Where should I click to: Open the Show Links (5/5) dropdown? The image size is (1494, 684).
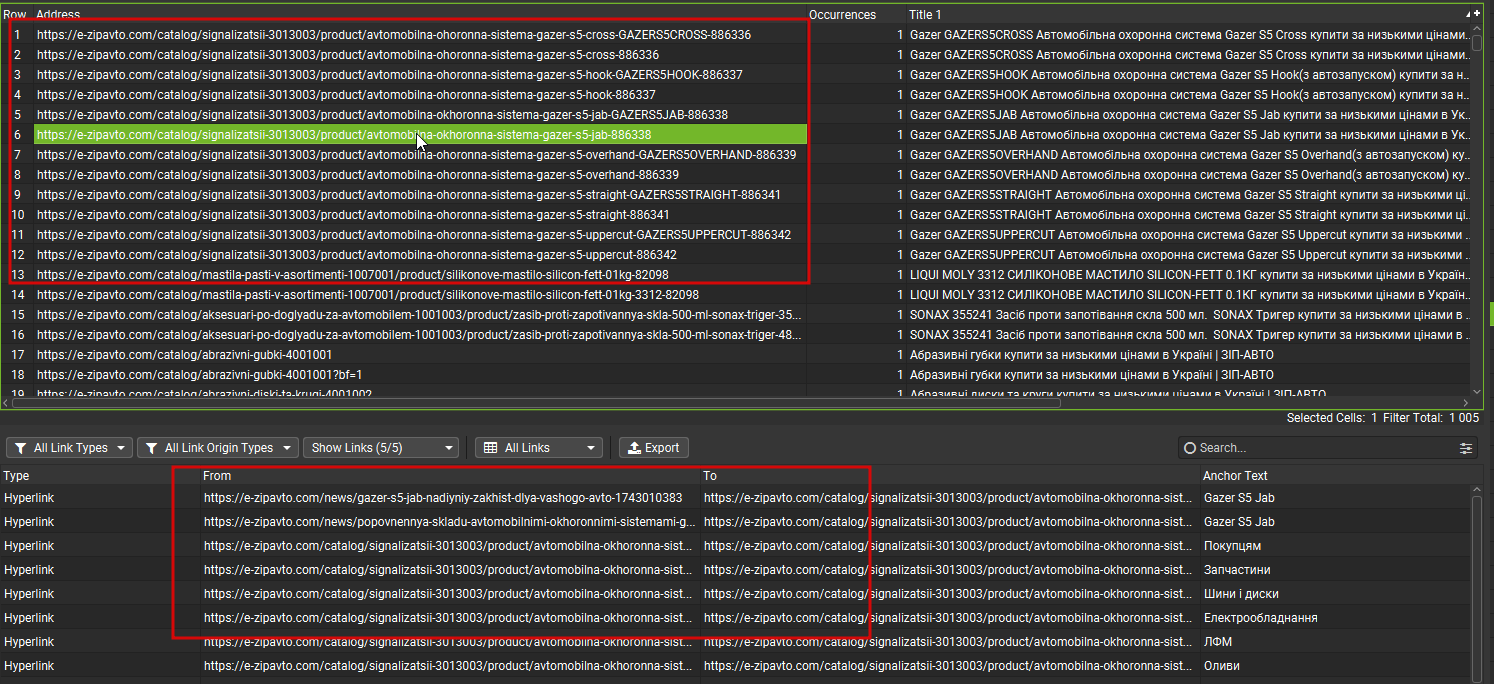(x=381, y=448)
